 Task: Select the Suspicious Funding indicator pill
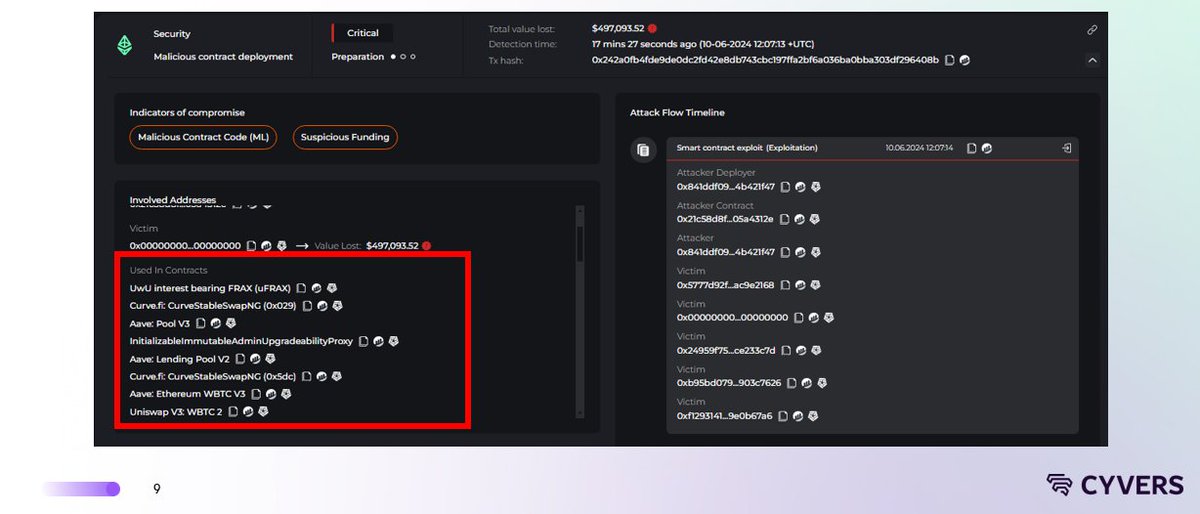(x=345, y=137)
